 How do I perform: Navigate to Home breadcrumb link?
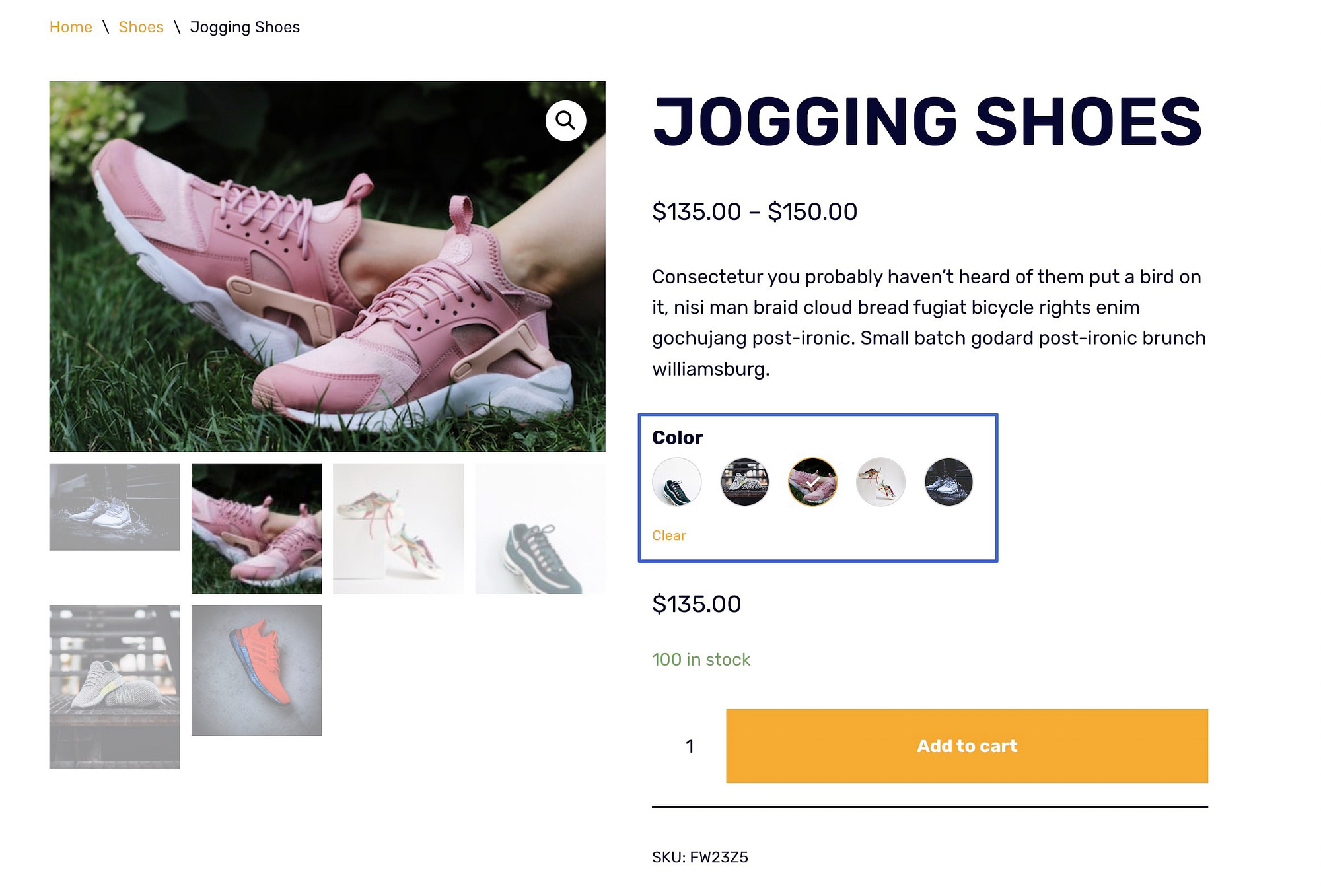70,27
